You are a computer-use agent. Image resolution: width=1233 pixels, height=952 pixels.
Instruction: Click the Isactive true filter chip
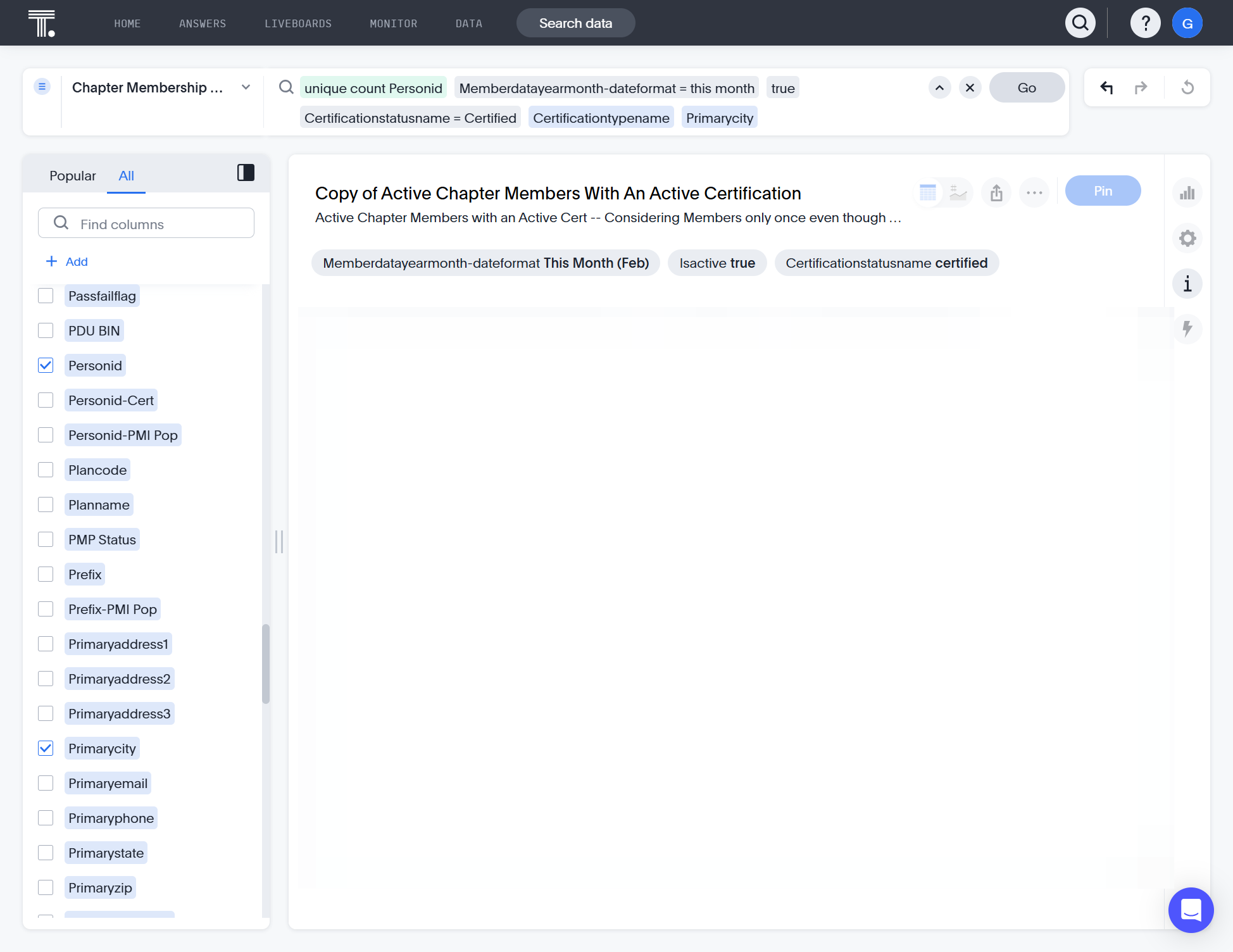tap(717, 263)
